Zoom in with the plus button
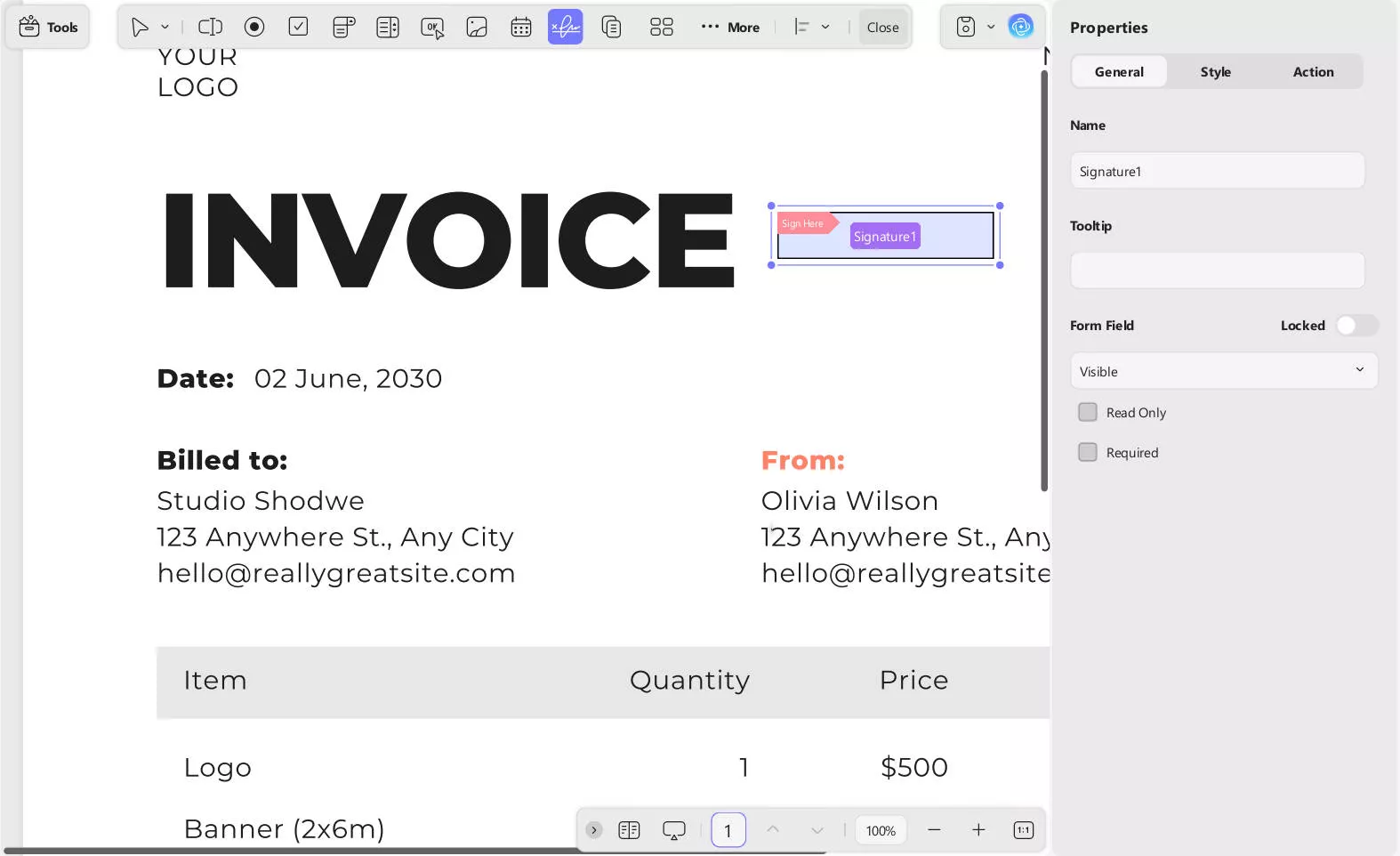 [x=978, y=830]
